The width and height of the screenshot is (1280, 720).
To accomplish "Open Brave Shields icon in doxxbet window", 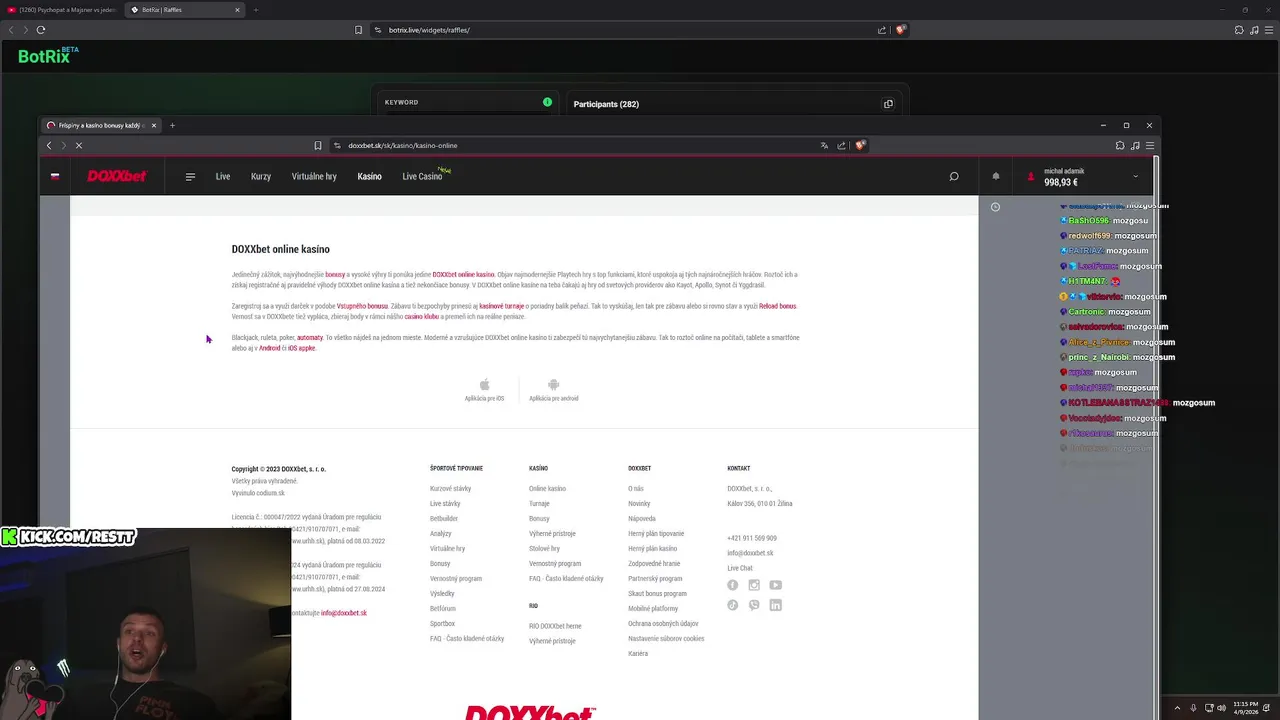I will pyautogui.click(x=860, y=146).
